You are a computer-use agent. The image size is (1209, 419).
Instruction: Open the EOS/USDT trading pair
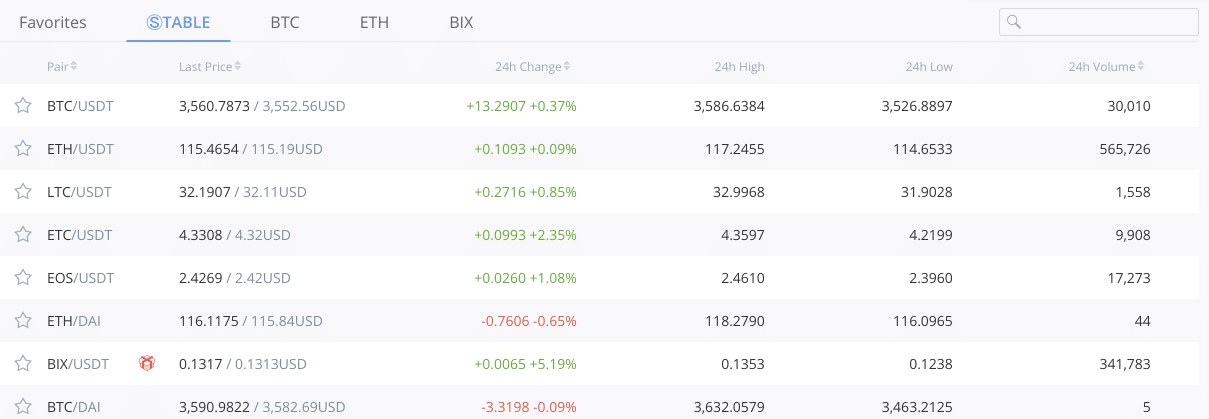point(81,278)
